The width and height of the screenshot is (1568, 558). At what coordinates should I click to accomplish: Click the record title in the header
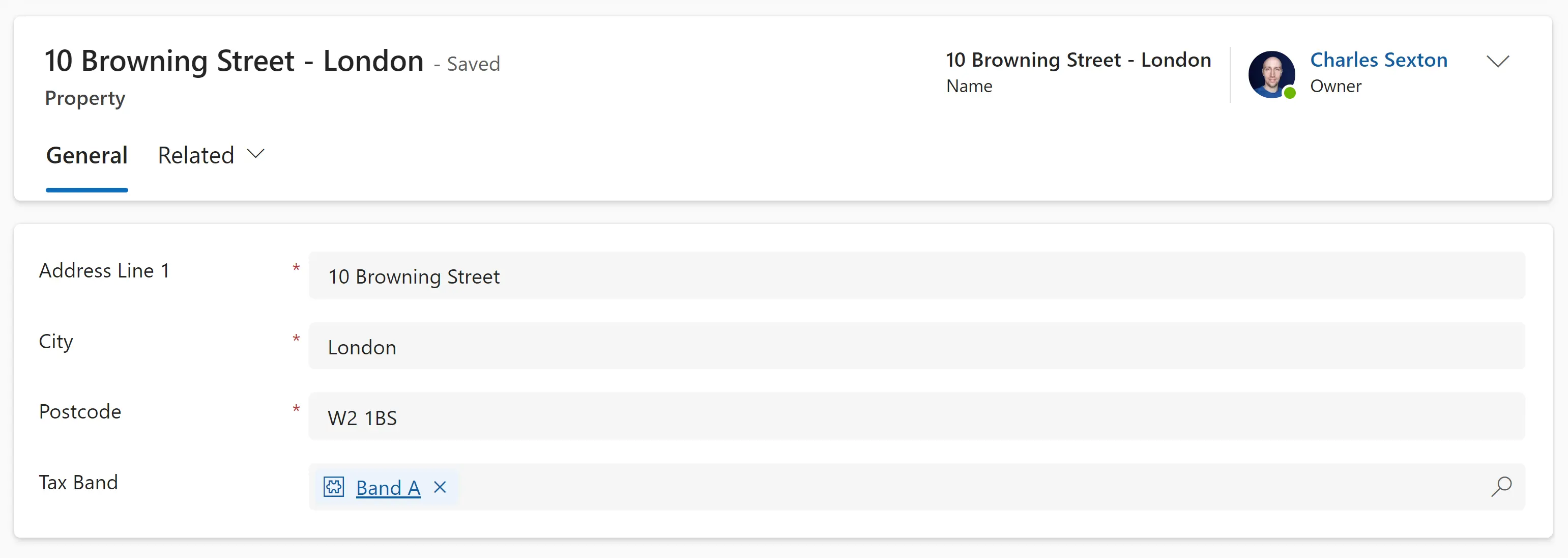[234, 61]
